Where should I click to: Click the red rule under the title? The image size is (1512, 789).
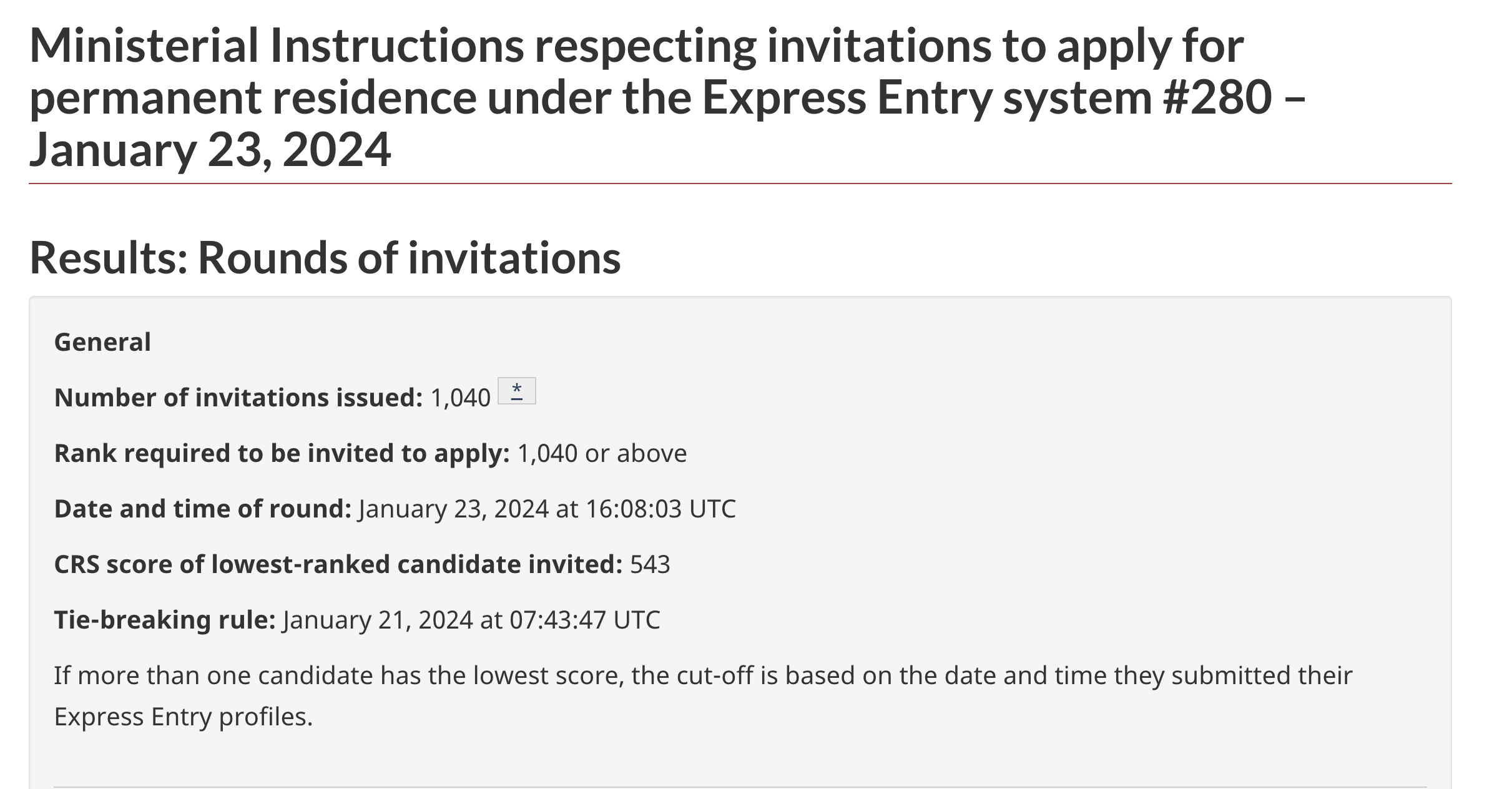click(740, 184)
